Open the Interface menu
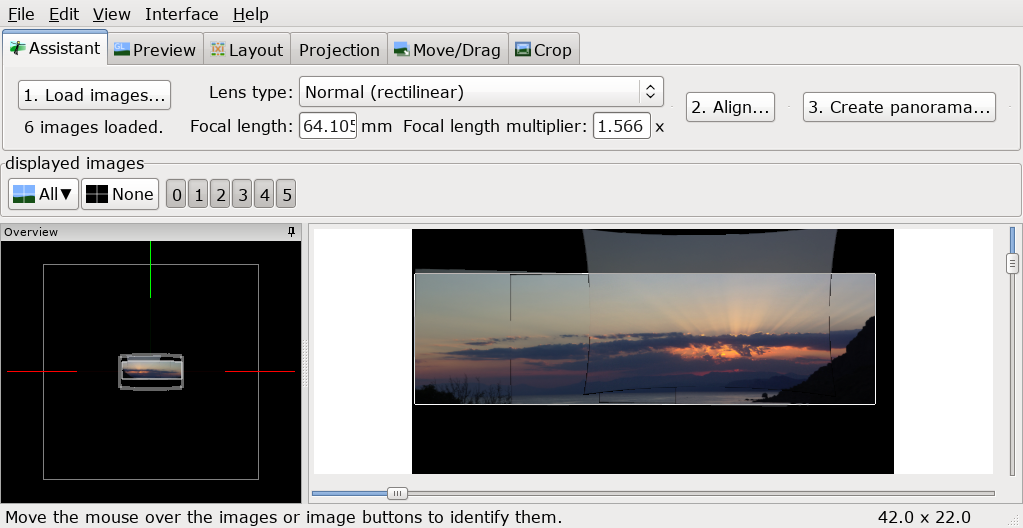Image resolution: width=1023 pixels, height=528 pixels. click(181, 14)
